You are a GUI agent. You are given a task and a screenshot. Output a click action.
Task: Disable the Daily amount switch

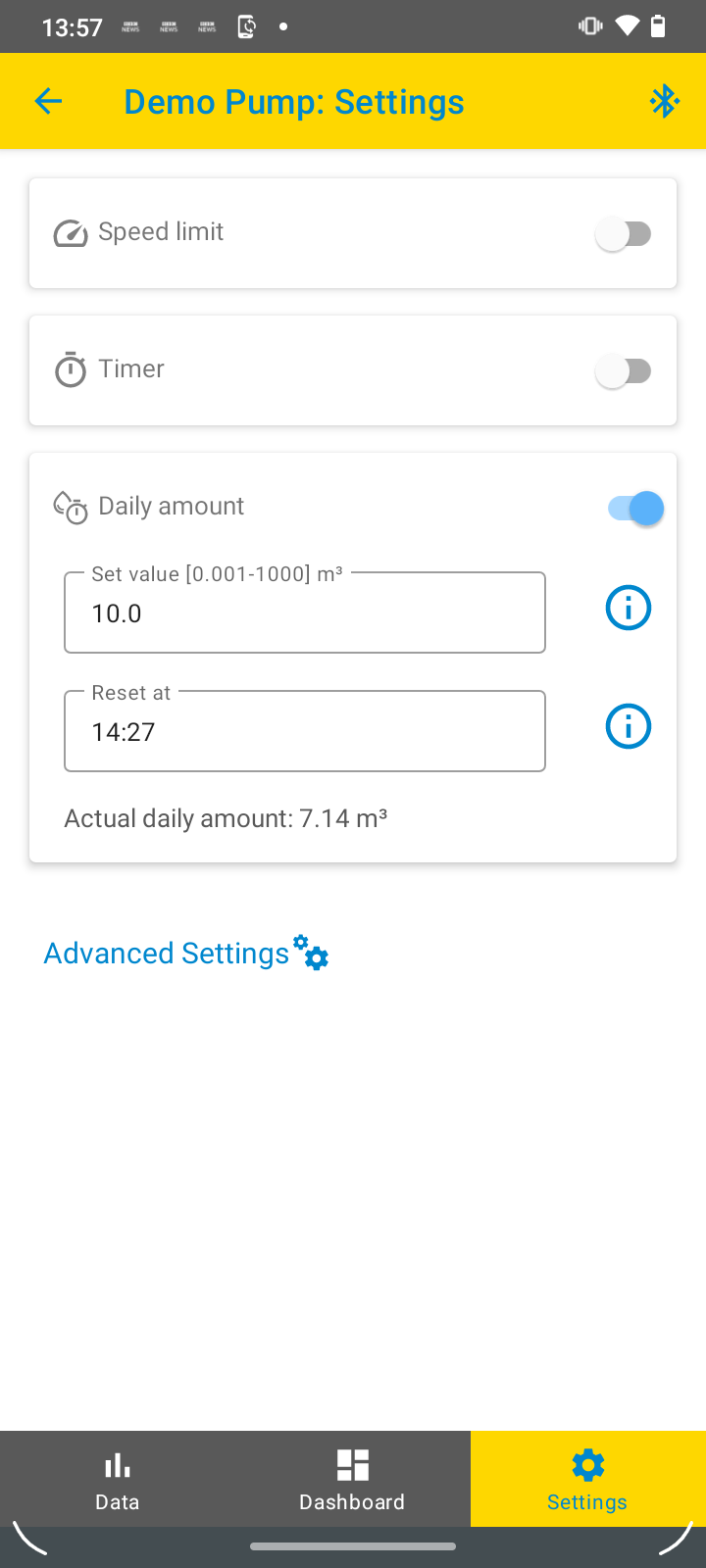point(635,508)
